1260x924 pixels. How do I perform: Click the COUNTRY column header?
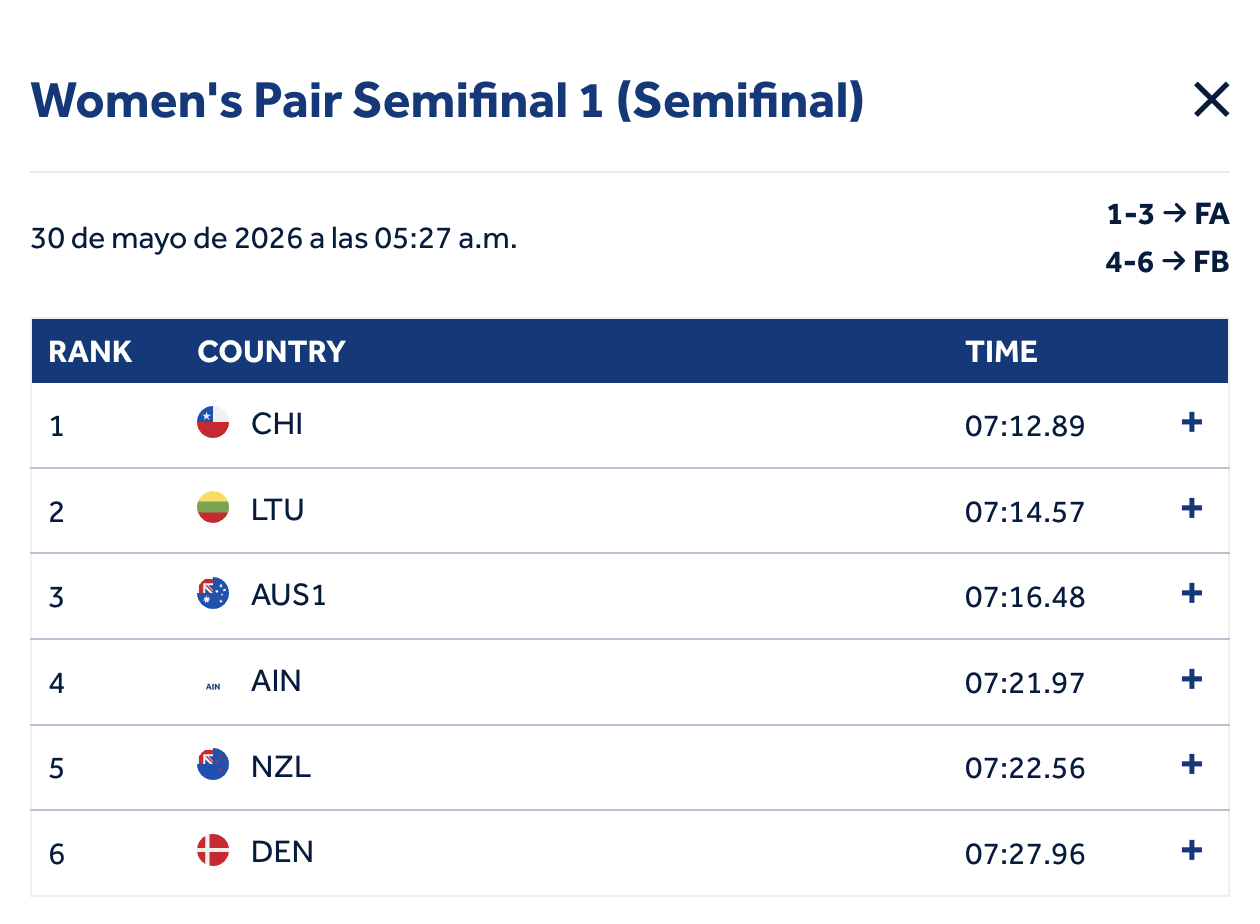pos(271,352)
